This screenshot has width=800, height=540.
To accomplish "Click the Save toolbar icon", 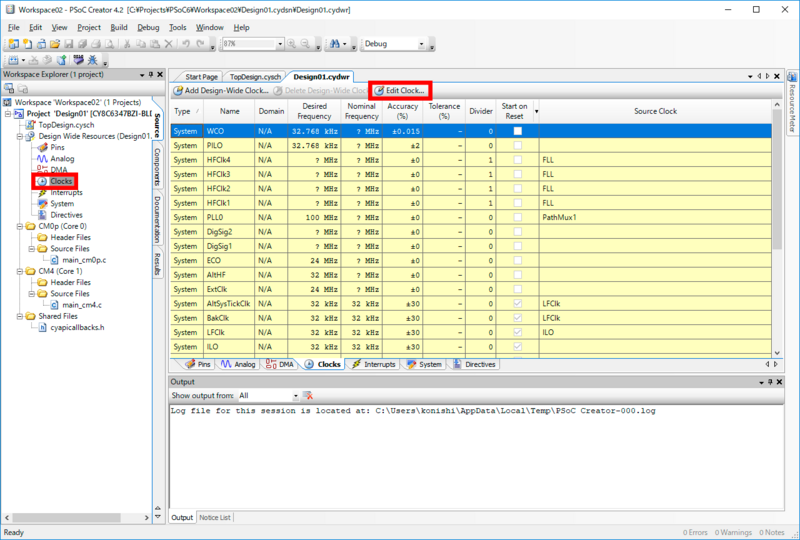I will [68, 44].
